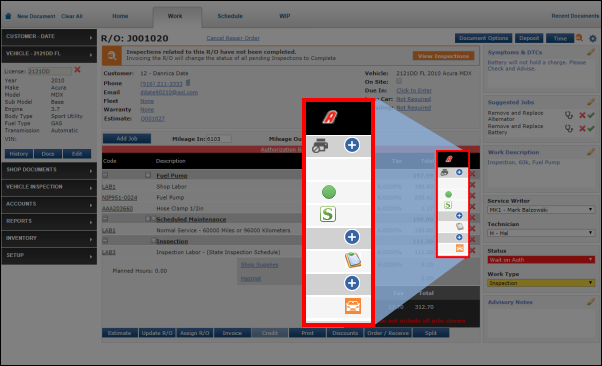This screenshot has height=366, width=602.
Task: Open the Service Writer dropdown
Action: [541, 210]
